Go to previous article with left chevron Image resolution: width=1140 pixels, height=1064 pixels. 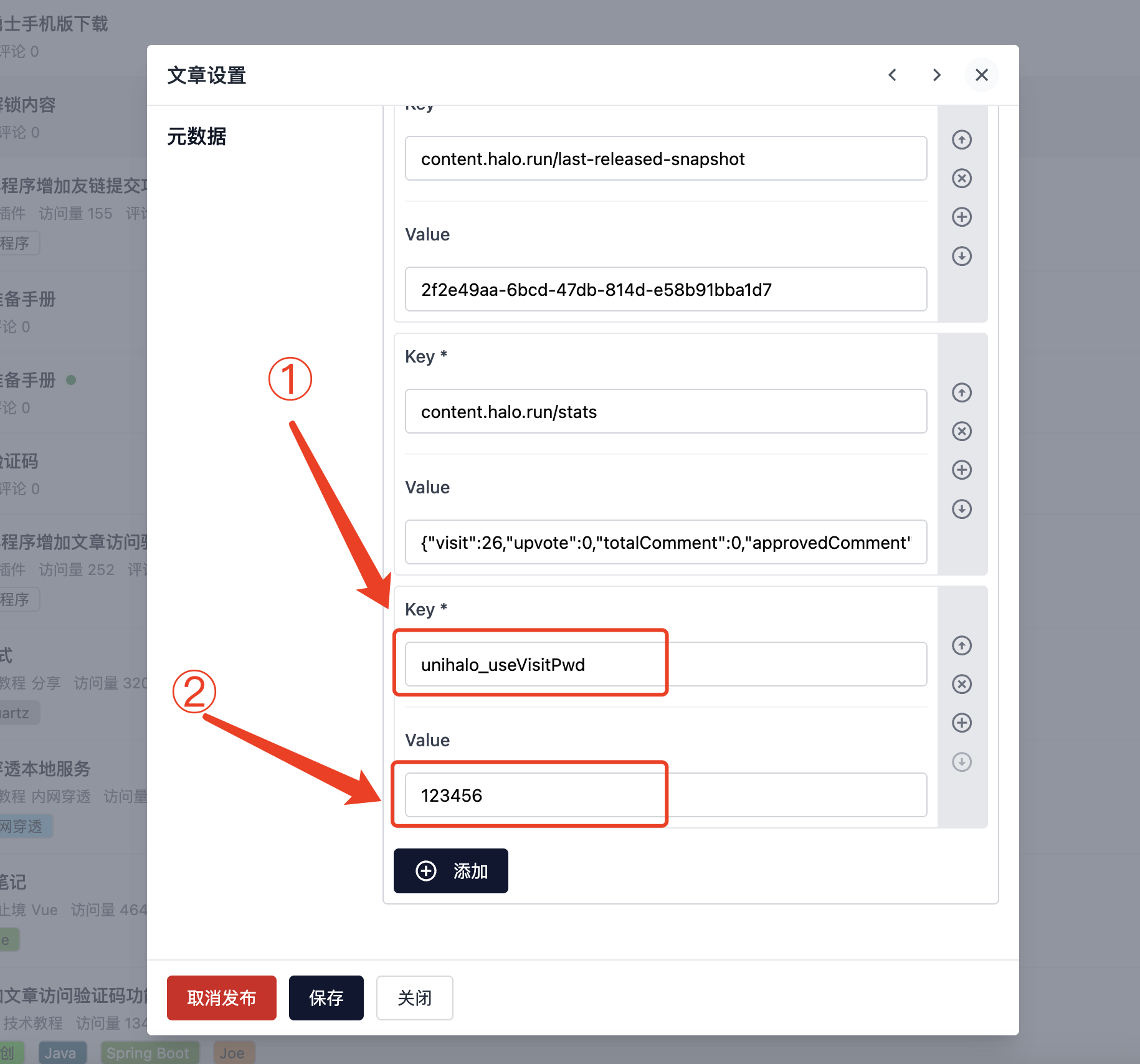pyautogui.click(x=892, y=75)
